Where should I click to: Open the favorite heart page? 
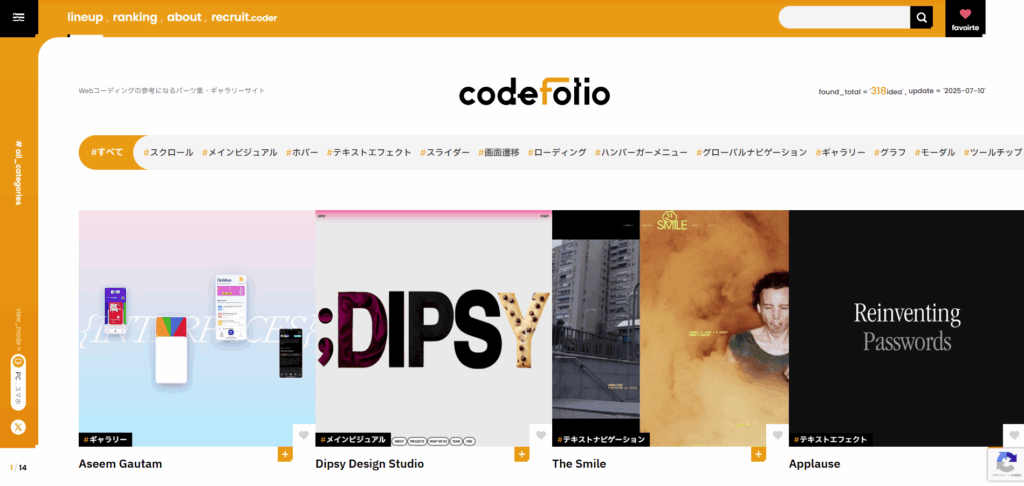(x=965, y=18)
